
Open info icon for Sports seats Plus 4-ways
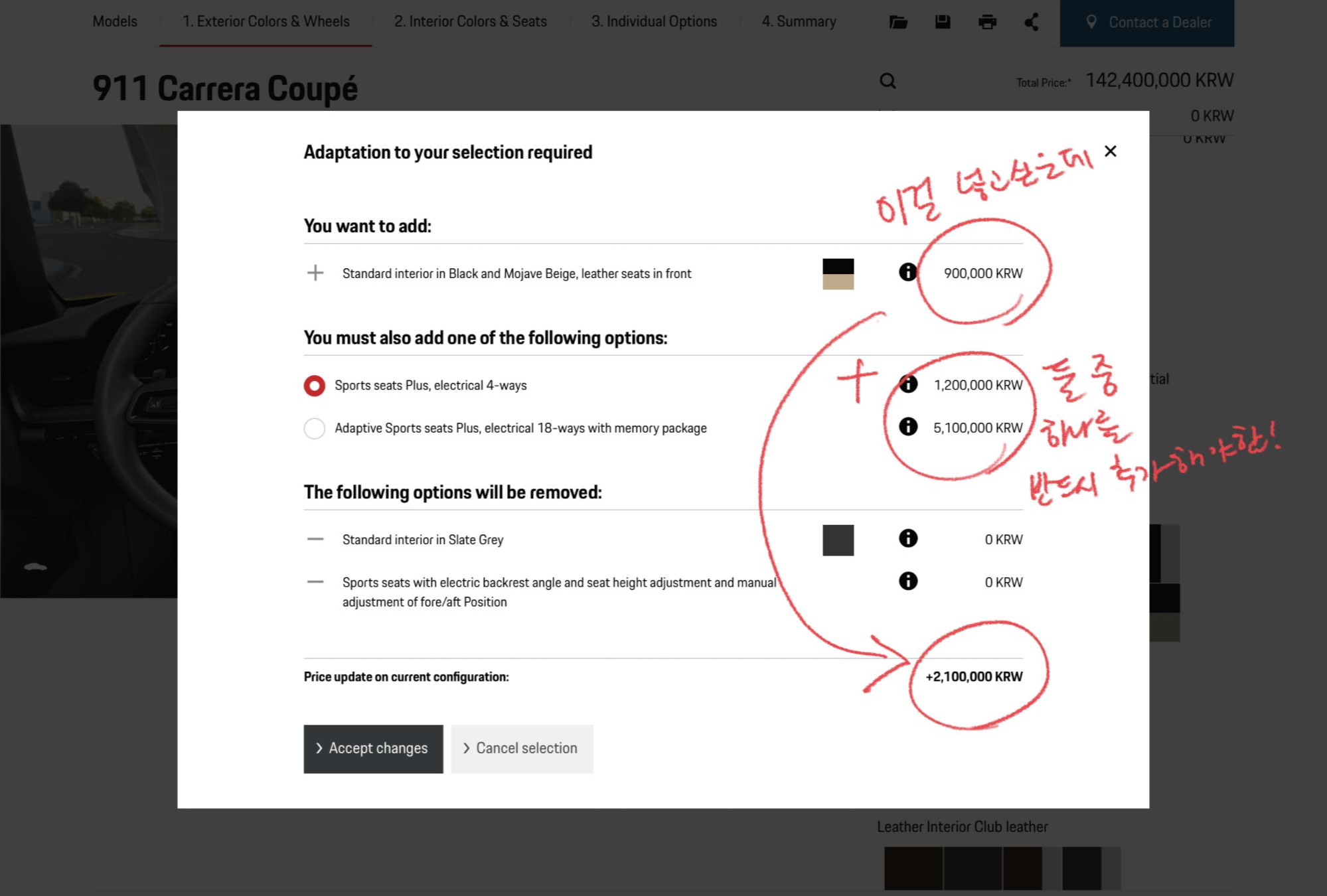908,384
